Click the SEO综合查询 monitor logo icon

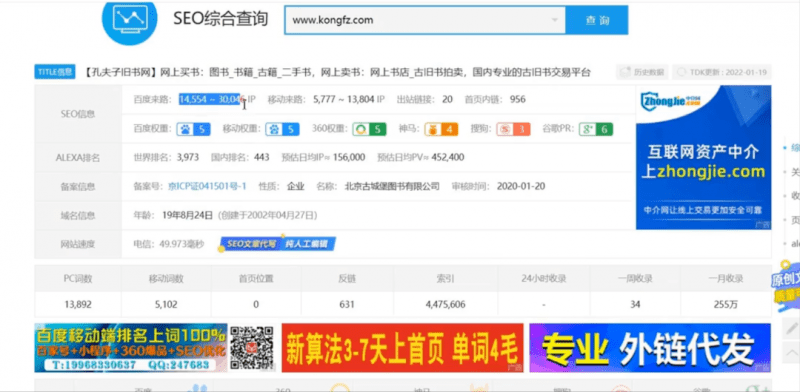pyautogui.click(x=129, y=20)
